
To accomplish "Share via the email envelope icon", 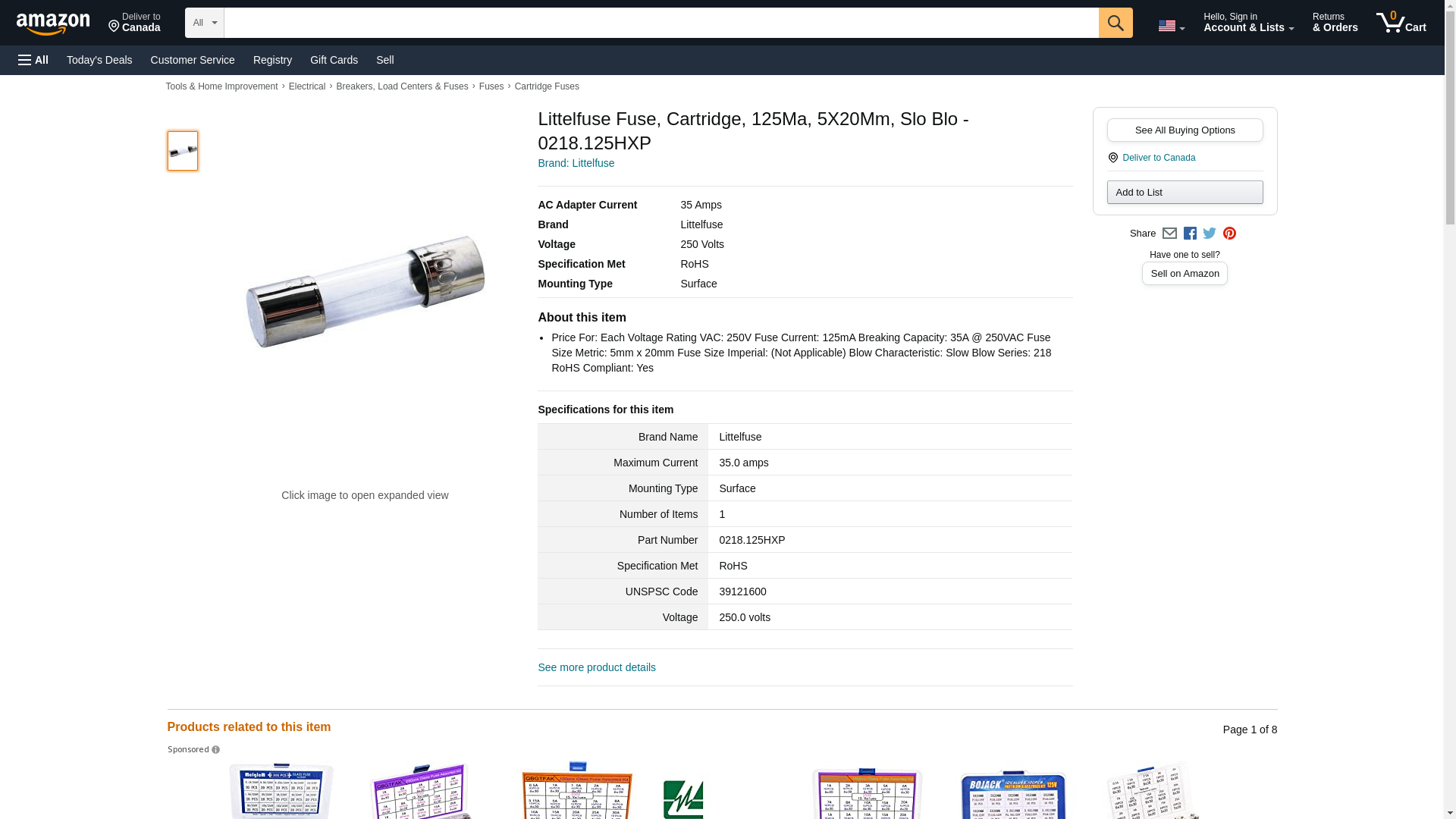I will (x=1169, y=234).
